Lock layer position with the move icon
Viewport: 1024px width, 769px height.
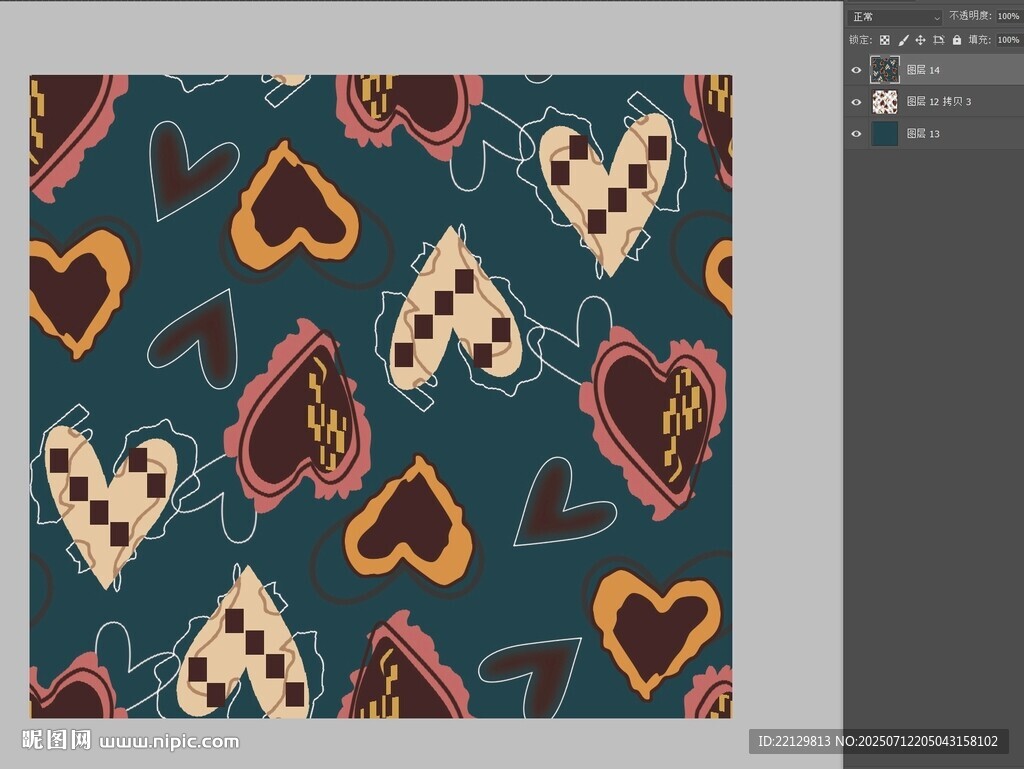920,40
